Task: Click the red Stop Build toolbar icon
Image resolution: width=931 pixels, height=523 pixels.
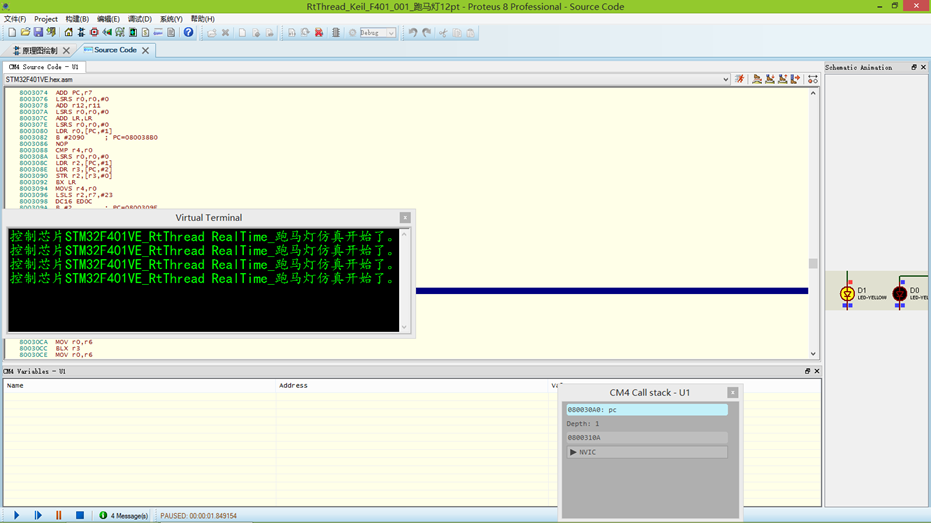Action: (318, 33)
